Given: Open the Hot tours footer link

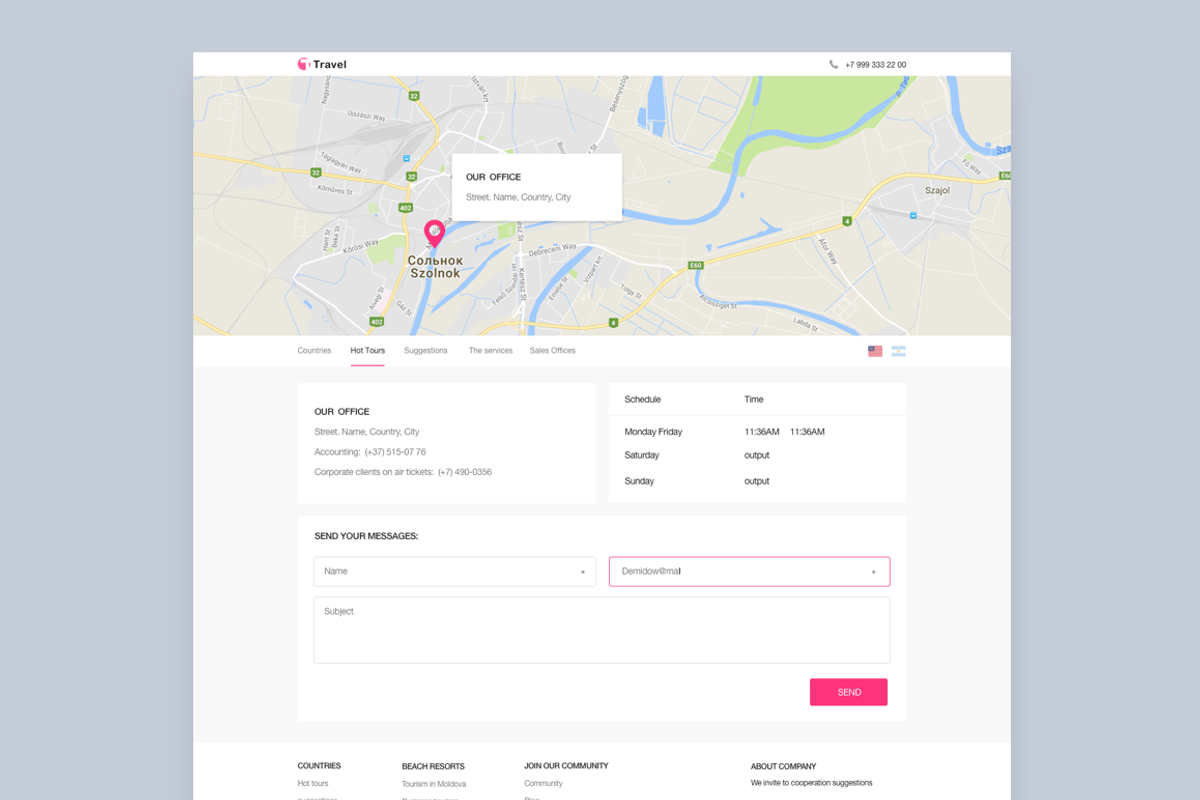Looking at the screenshot, I should click(313, 784).
